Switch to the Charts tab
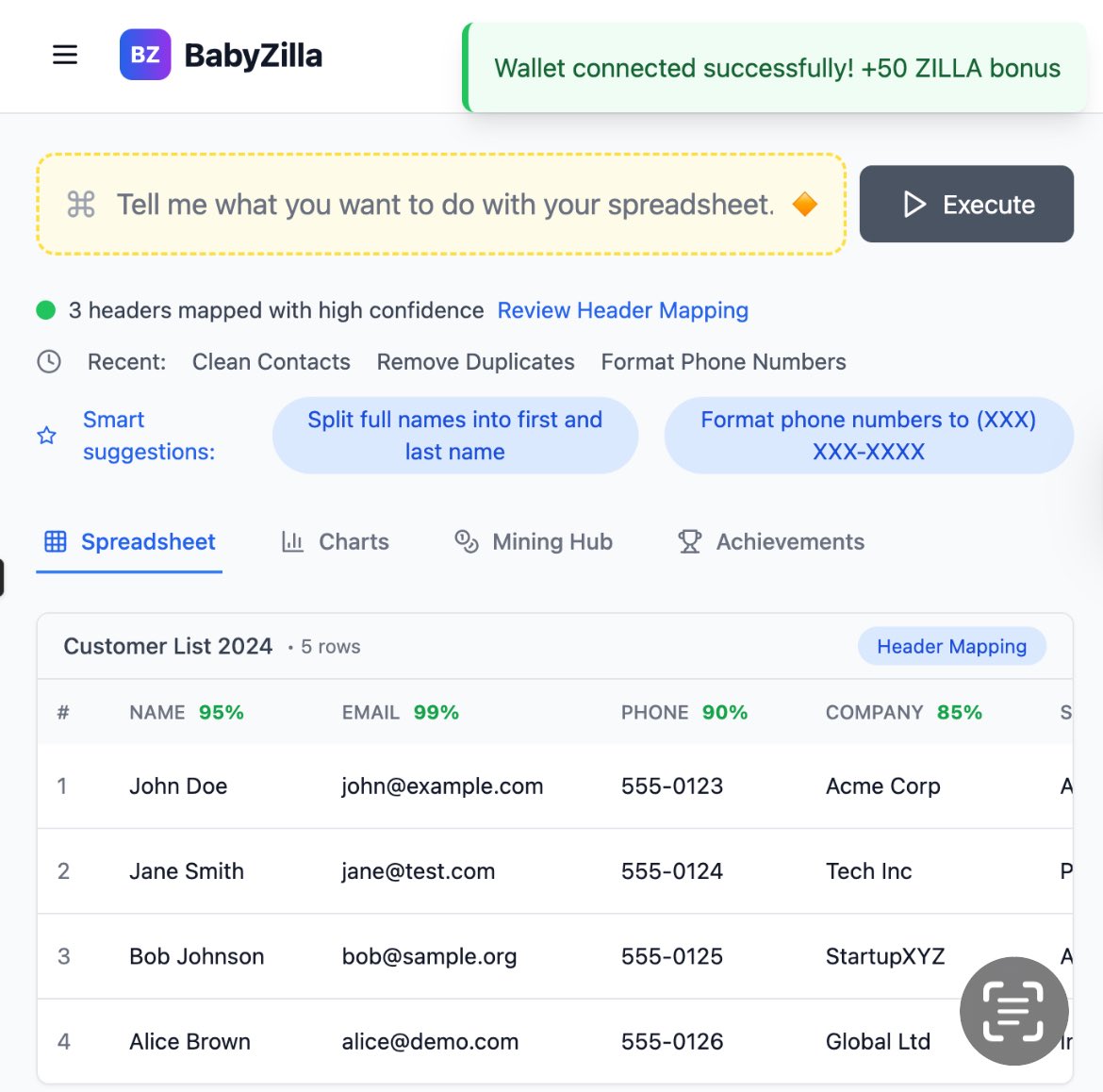 336,542
